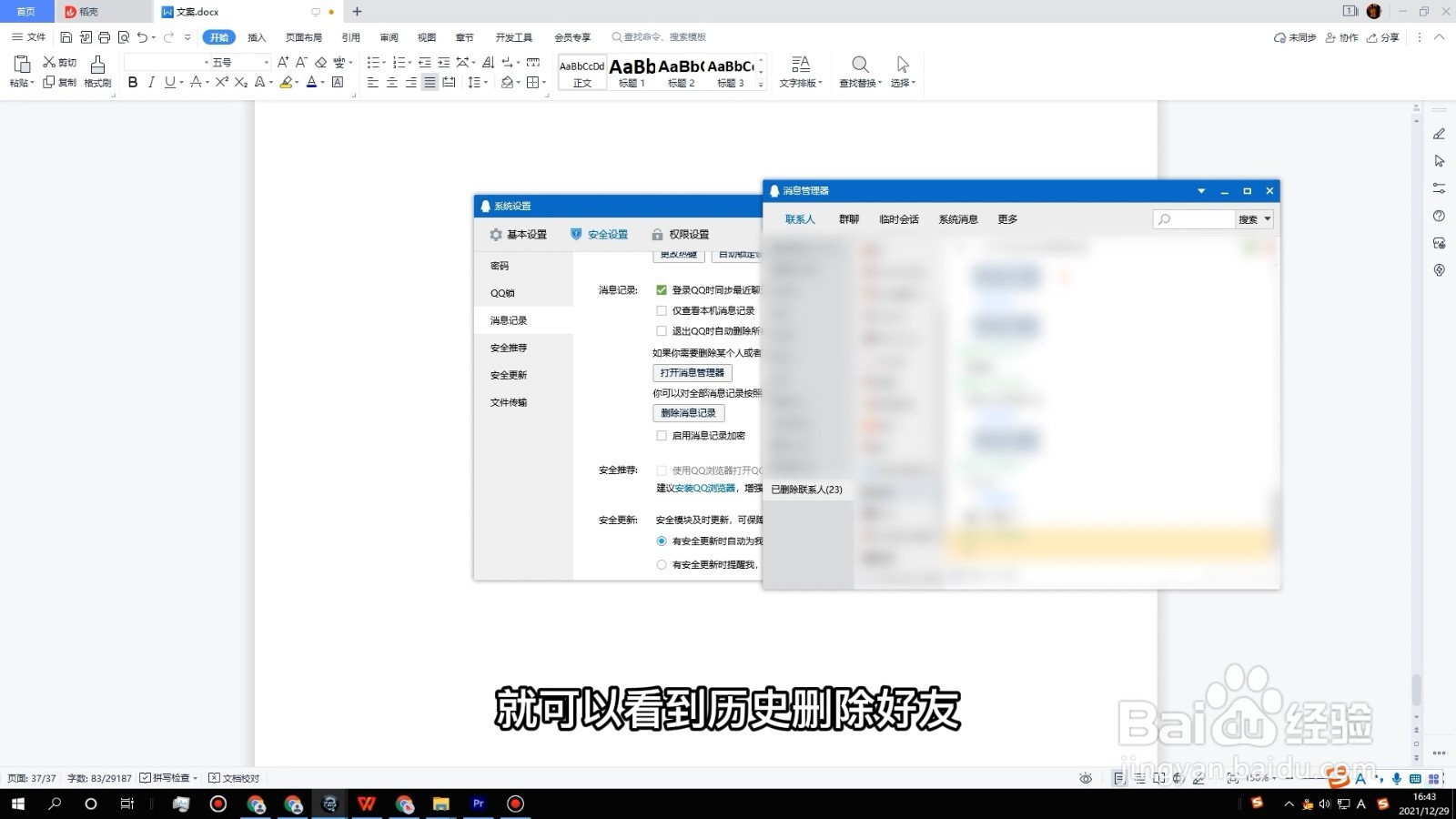The height and width of the screenshot is (819, 1456).
Task: Select the Format Painter (格式刷) tool
Action: point(97,71)
